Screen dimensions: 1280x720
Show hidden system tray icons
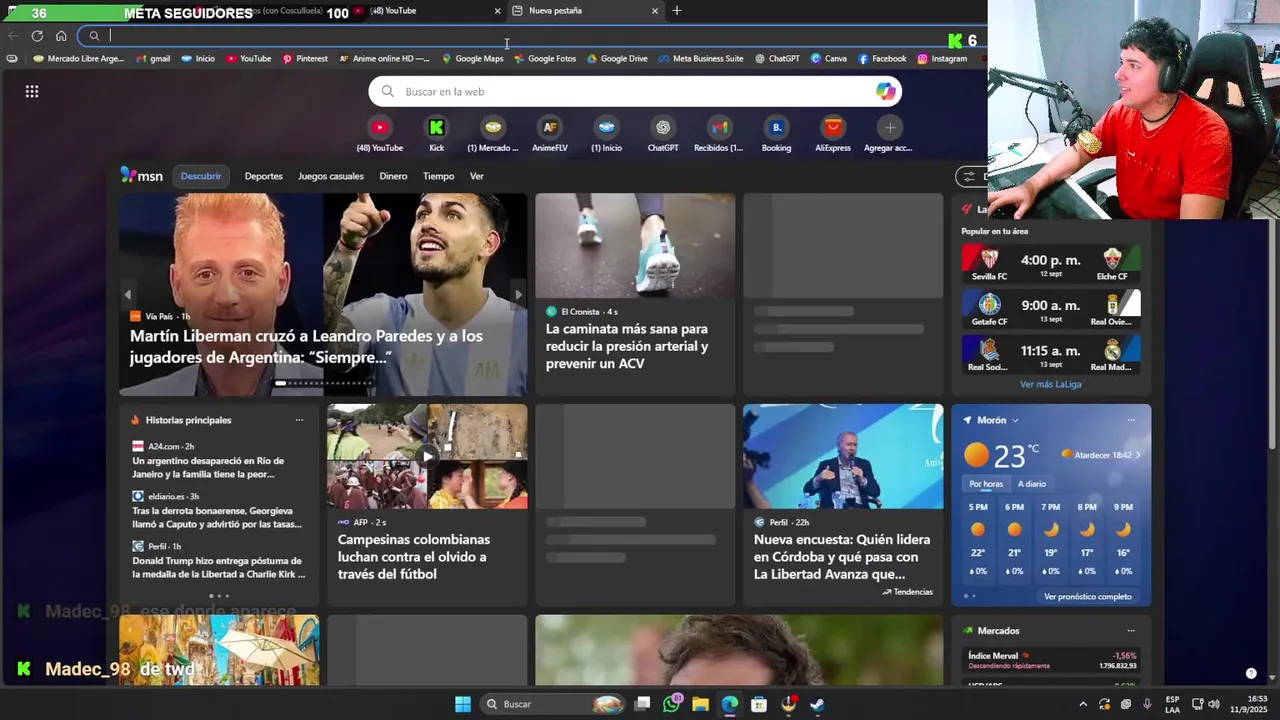click(1083, 704)
